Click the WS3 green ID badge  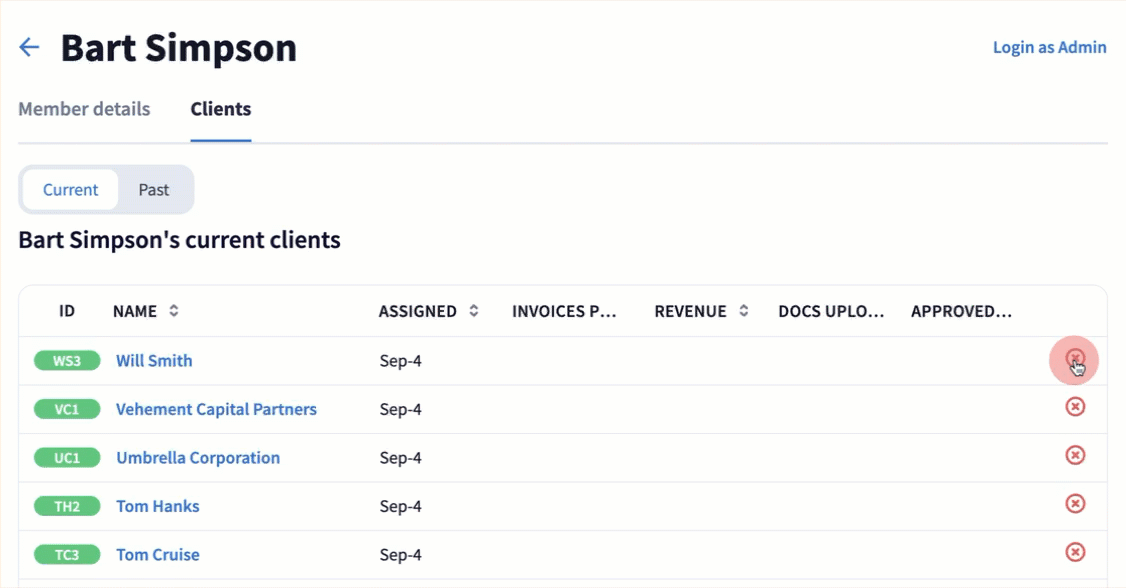point(67,361)
